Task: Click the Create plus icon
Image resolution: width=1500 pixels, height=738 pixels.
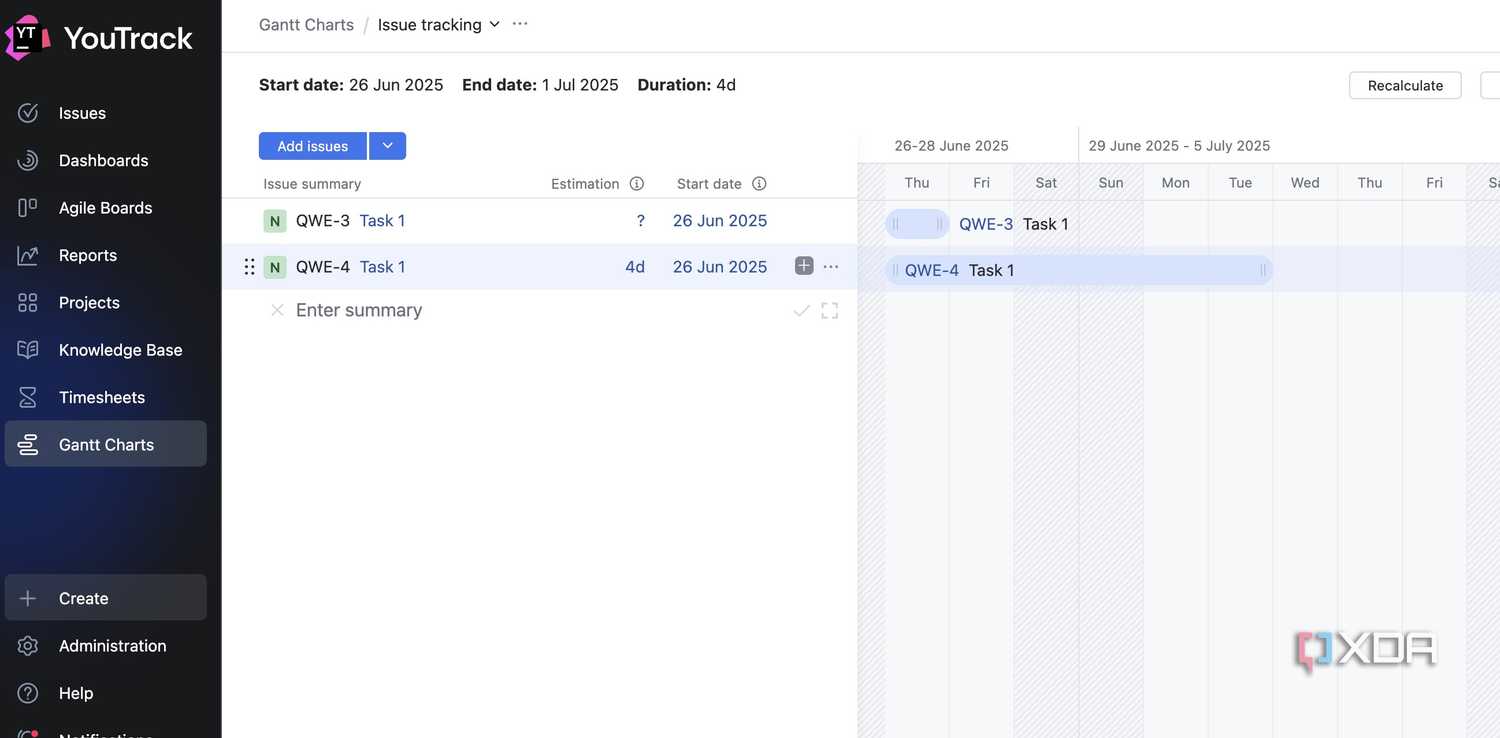Action: tap(28, 598)
